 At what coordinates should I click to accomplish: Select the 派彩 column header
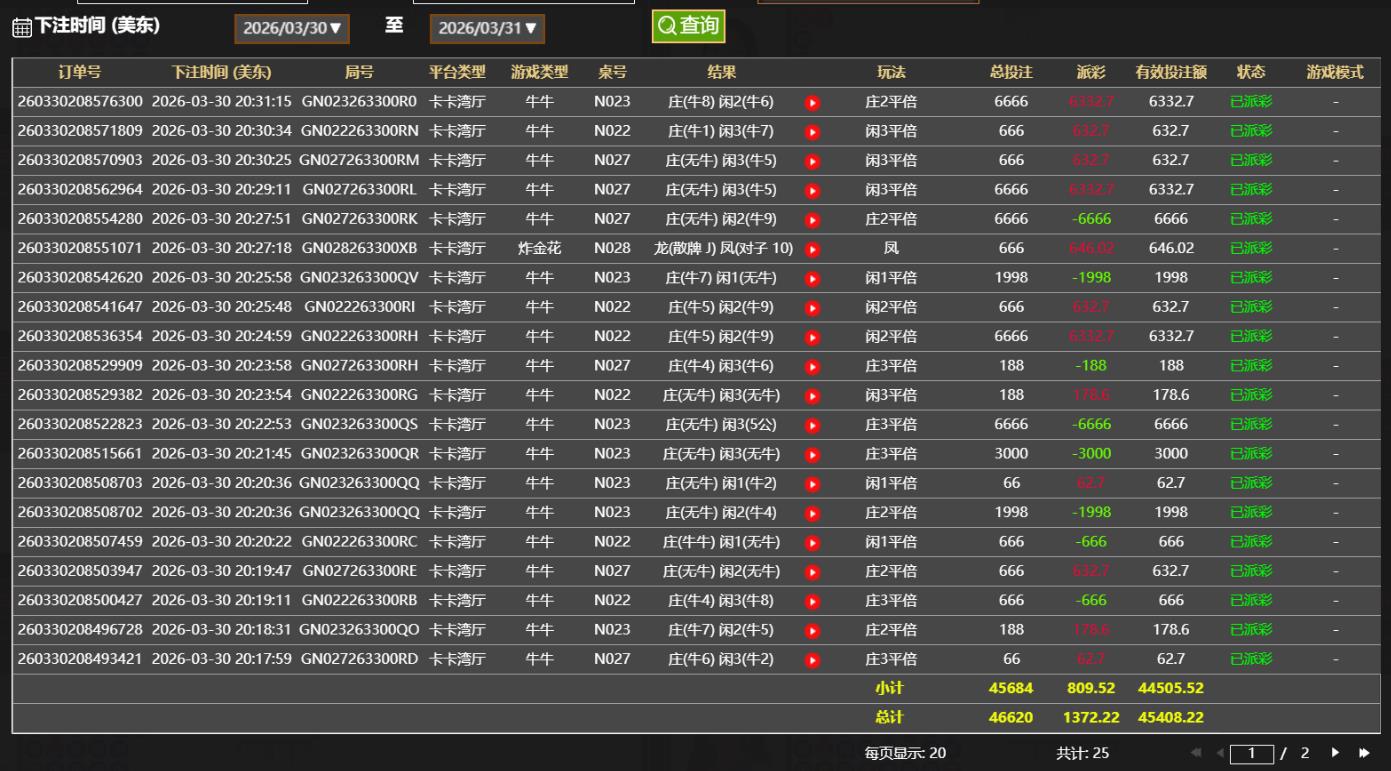[1091, 72]
